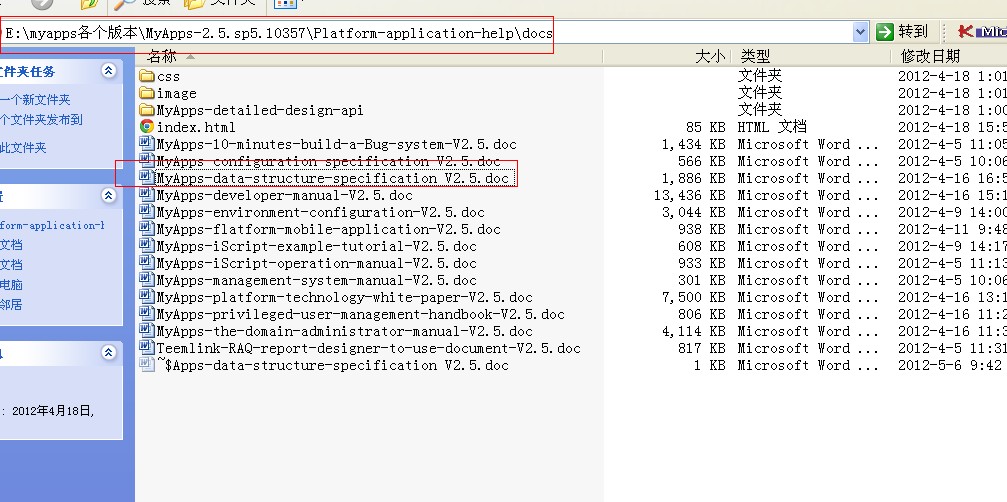Collapse the 文件夹任务 panel with its chevron
The height and width of the screenshot is (502, 1007).
pyautogui.click(x=109, y=71)
